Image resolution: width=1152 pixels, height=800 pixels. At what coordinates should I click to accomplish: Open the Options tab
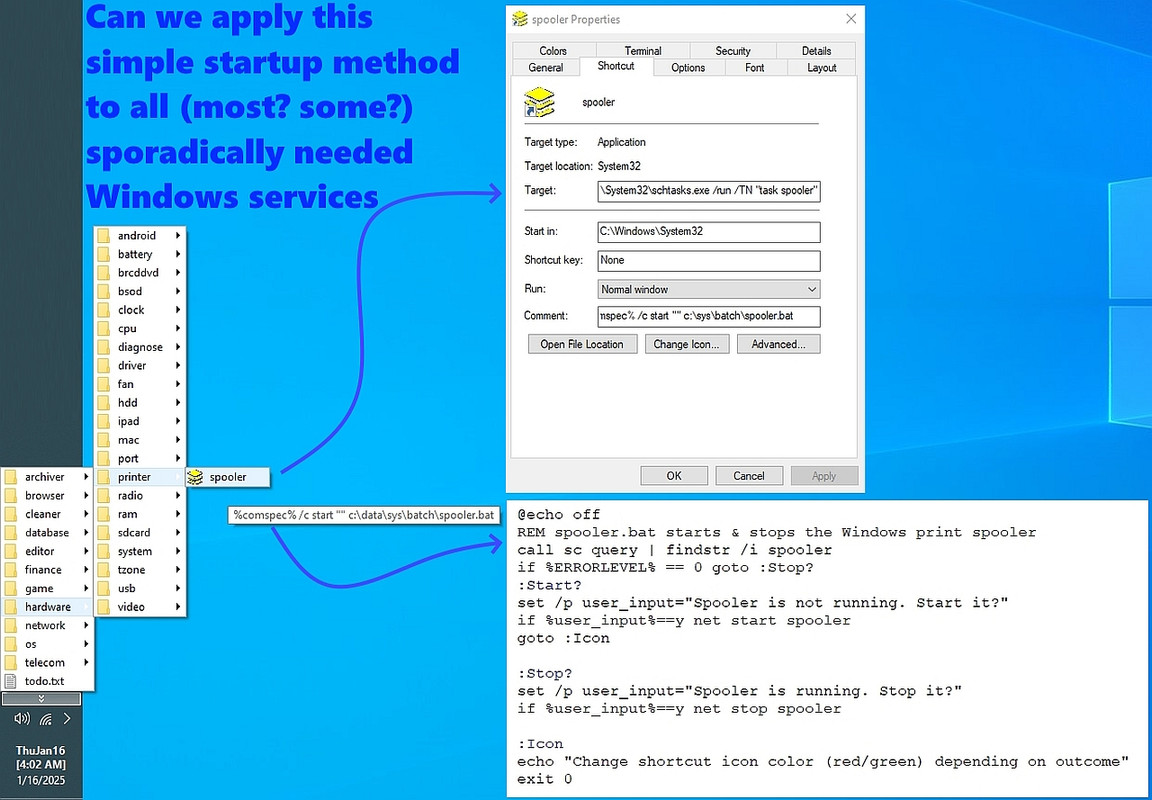pyautogui.click(x=688, y=68)
